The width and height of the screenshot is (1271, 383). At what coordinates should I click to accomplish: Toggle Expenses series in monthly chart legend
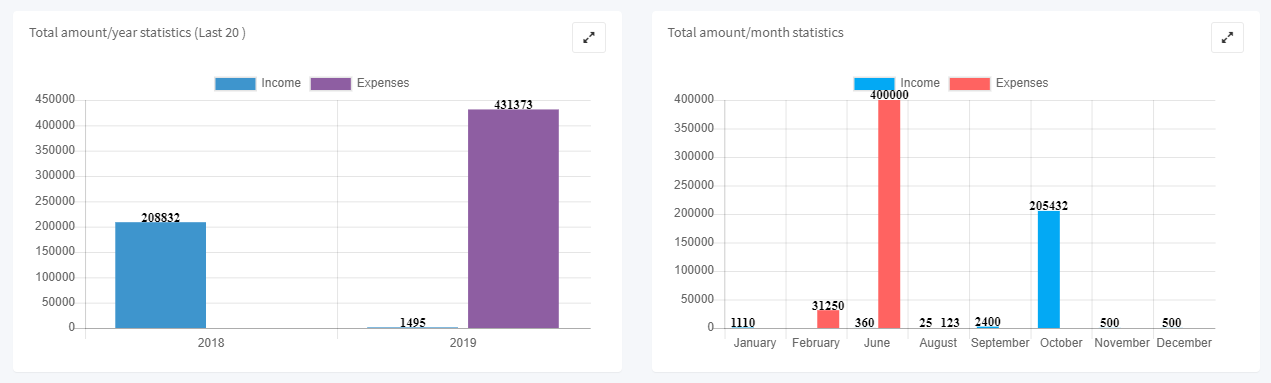(x=999, y=83)
